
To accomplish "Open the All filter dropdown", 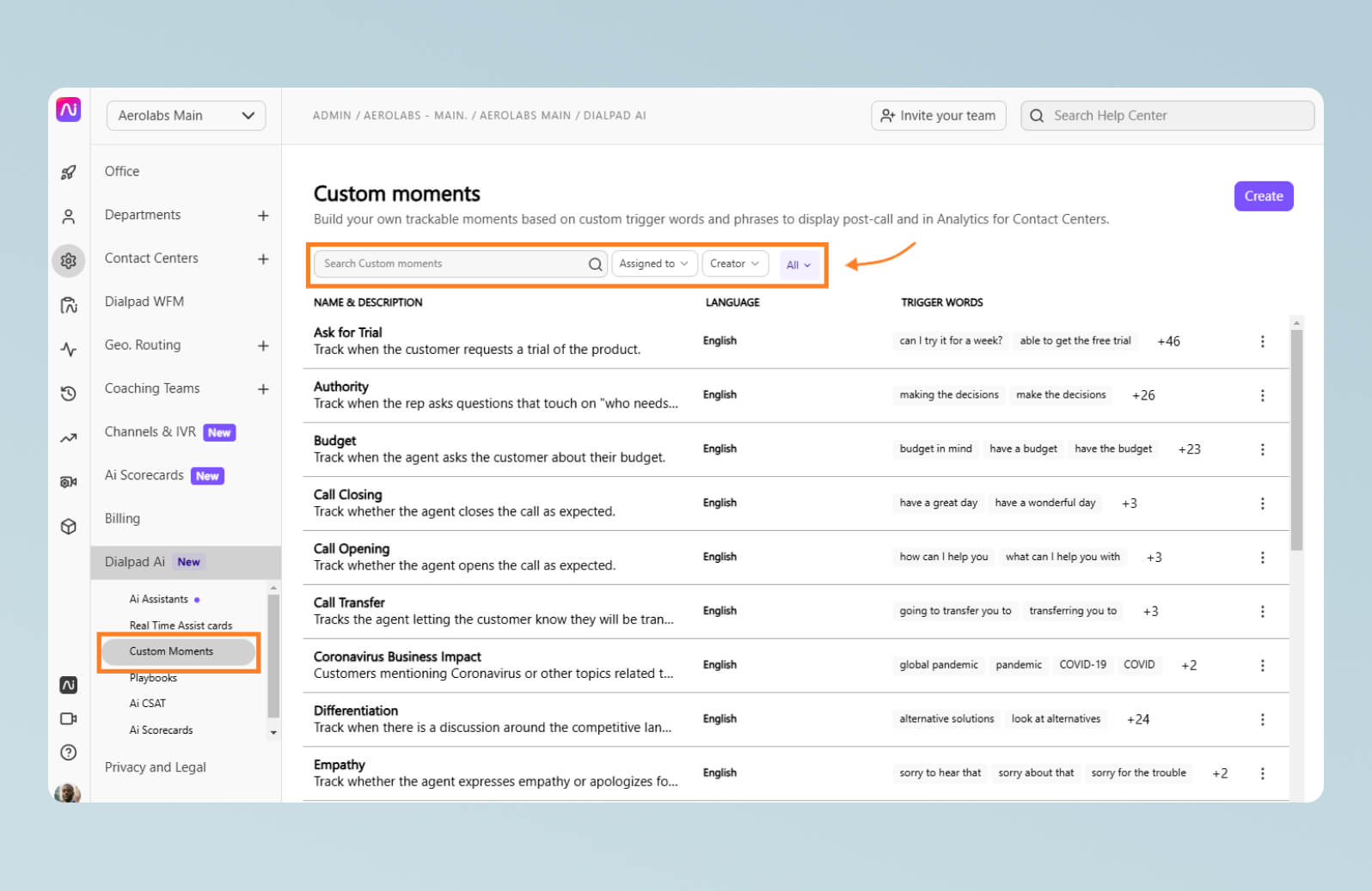I will pyautogui.click(x=799, y=265).
